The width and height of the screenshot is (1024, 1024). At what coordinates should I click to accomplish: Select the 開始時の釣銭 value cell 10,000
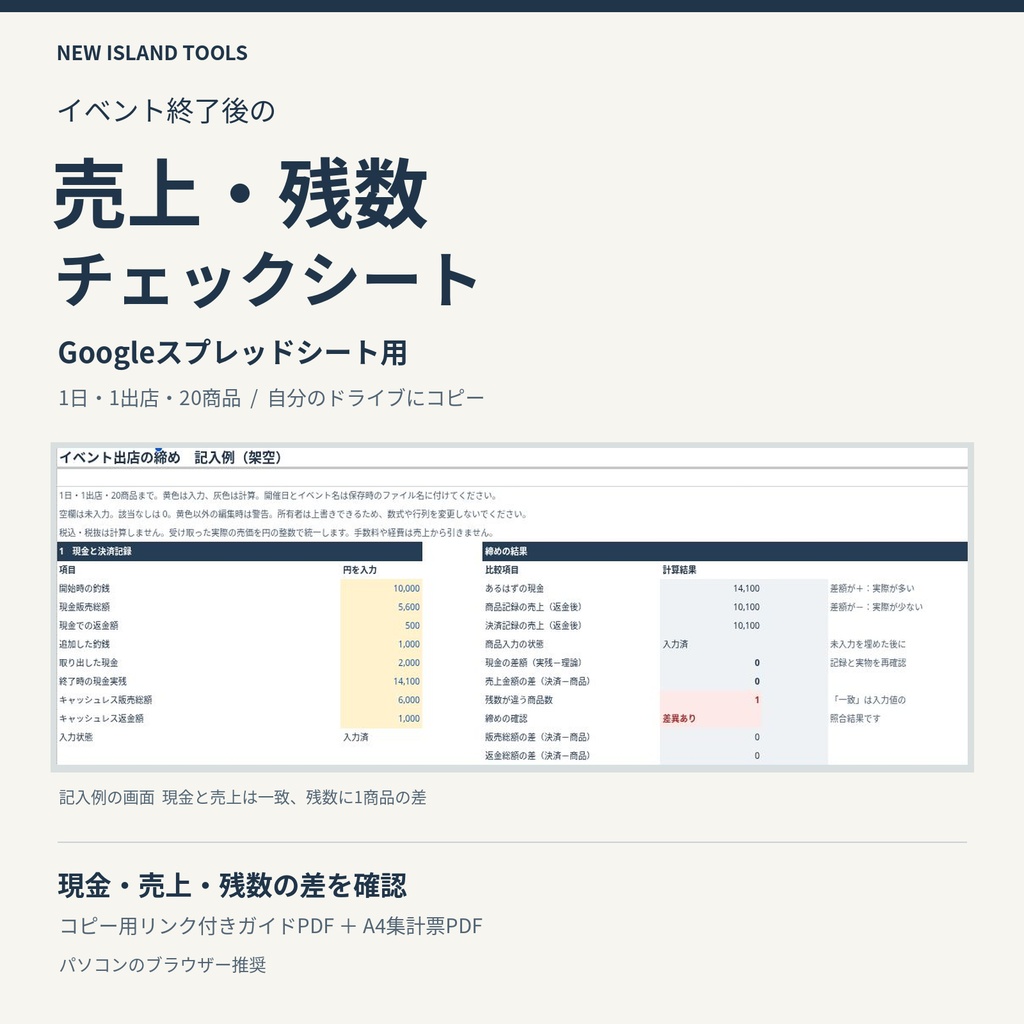point(381,588)
